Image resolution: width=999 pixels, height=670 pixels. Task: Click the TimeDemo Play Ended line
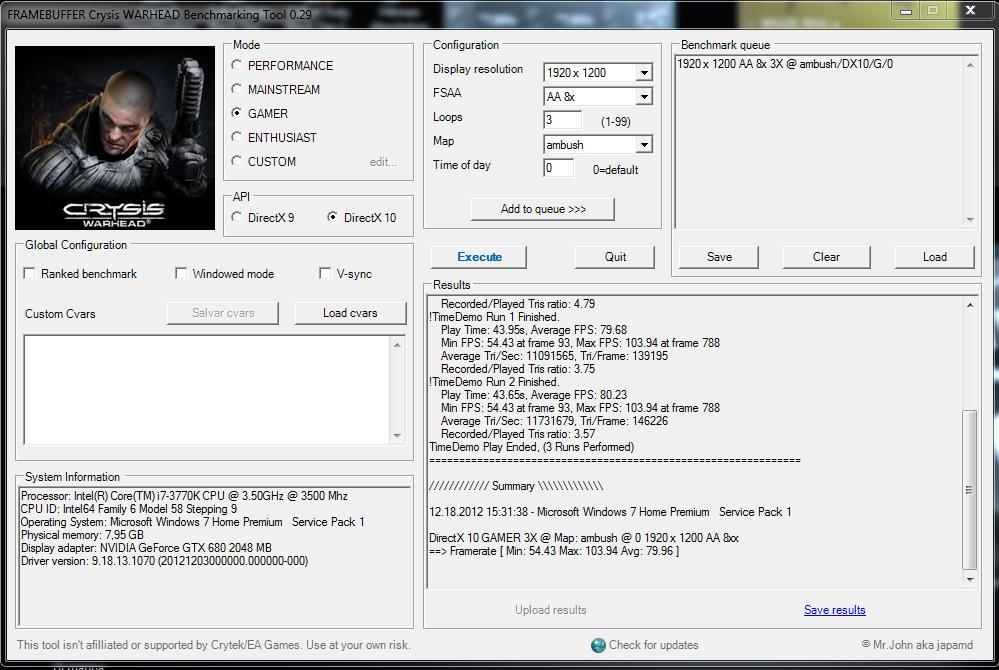point(532,447)
